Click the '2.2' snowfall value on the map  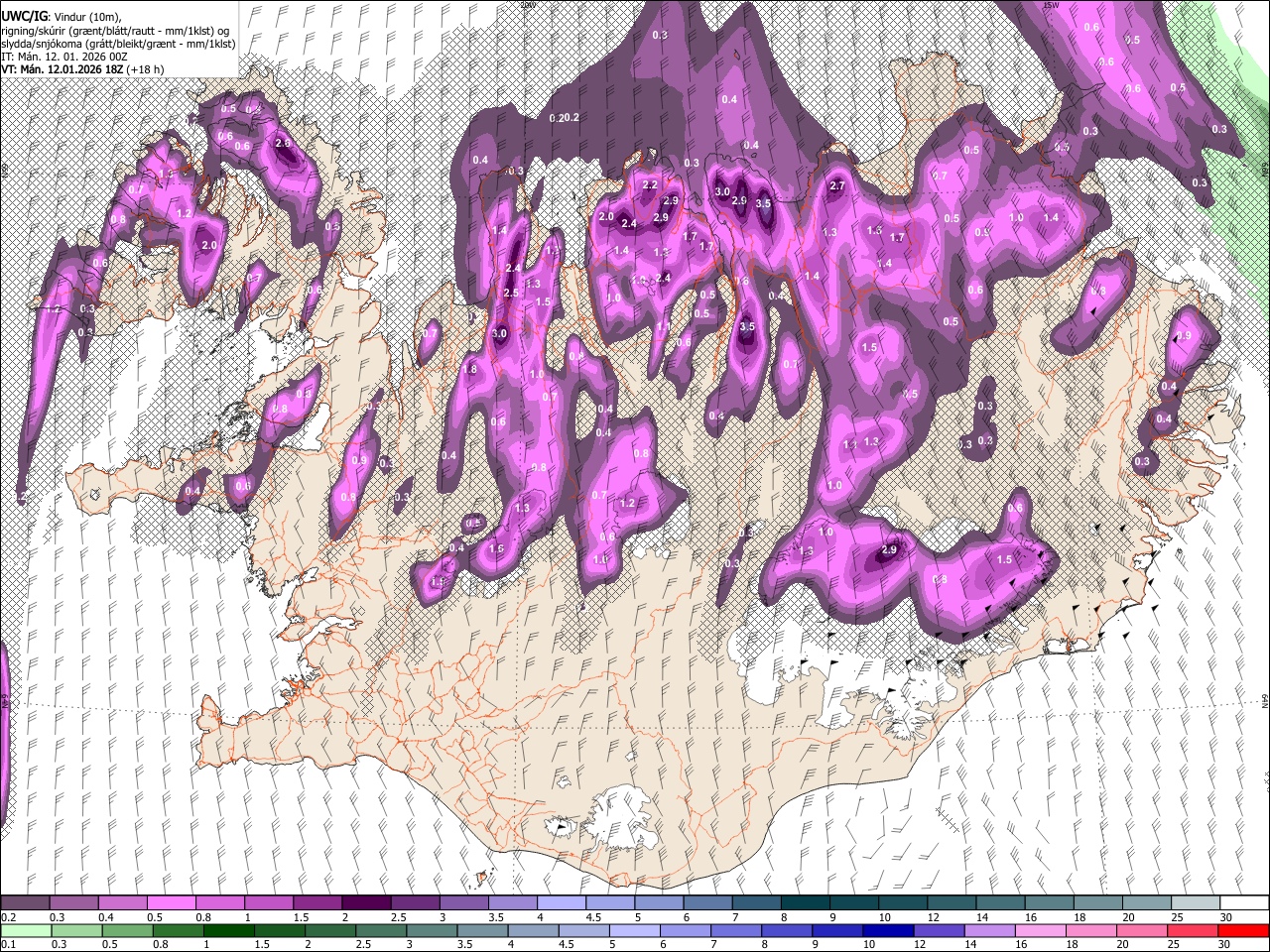tap(650, 185)
